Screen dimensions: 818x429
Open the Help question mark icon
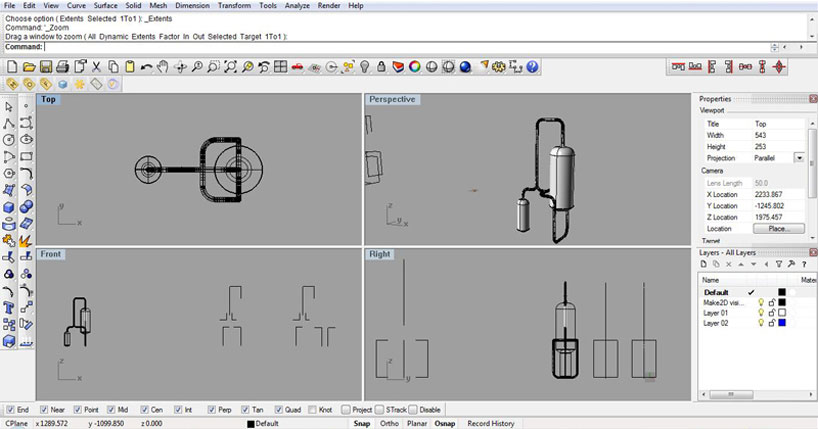(x=533, y=67)
